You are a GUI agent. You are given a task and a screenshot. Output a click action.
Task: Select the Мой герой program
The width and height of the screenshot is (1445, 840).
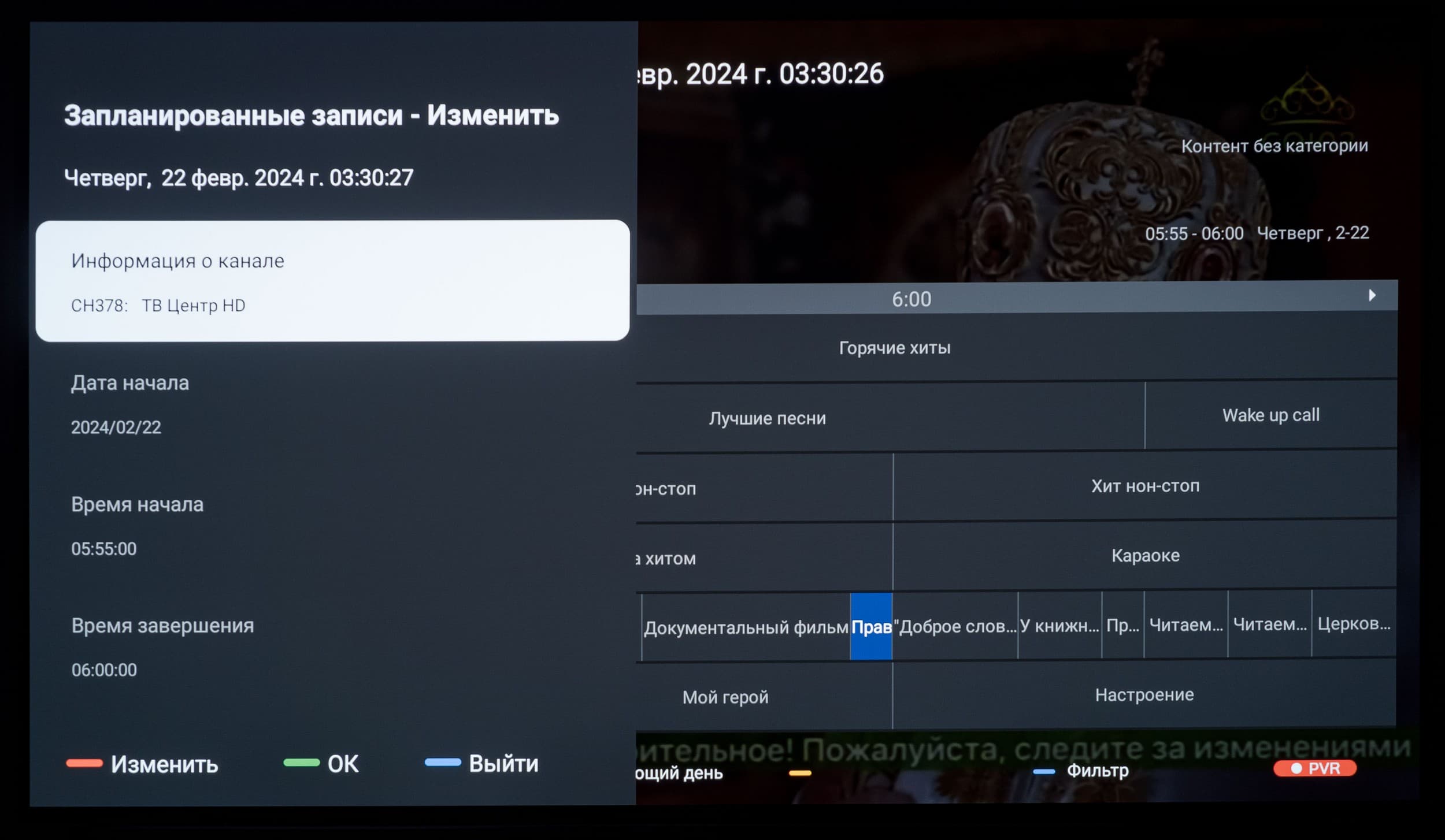pos(725,697)
